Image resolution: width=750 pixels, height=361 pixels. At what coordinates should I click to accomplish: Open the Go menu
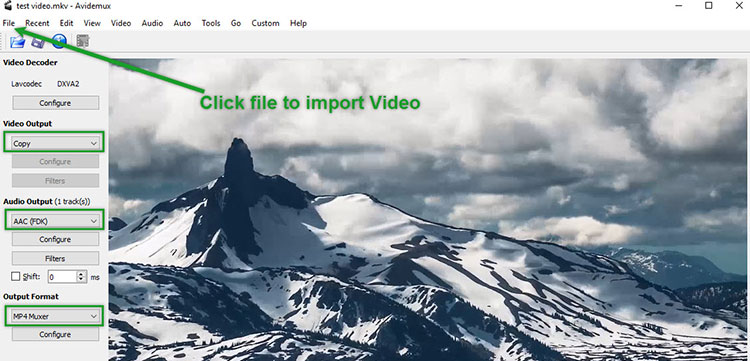coord(236,23)
